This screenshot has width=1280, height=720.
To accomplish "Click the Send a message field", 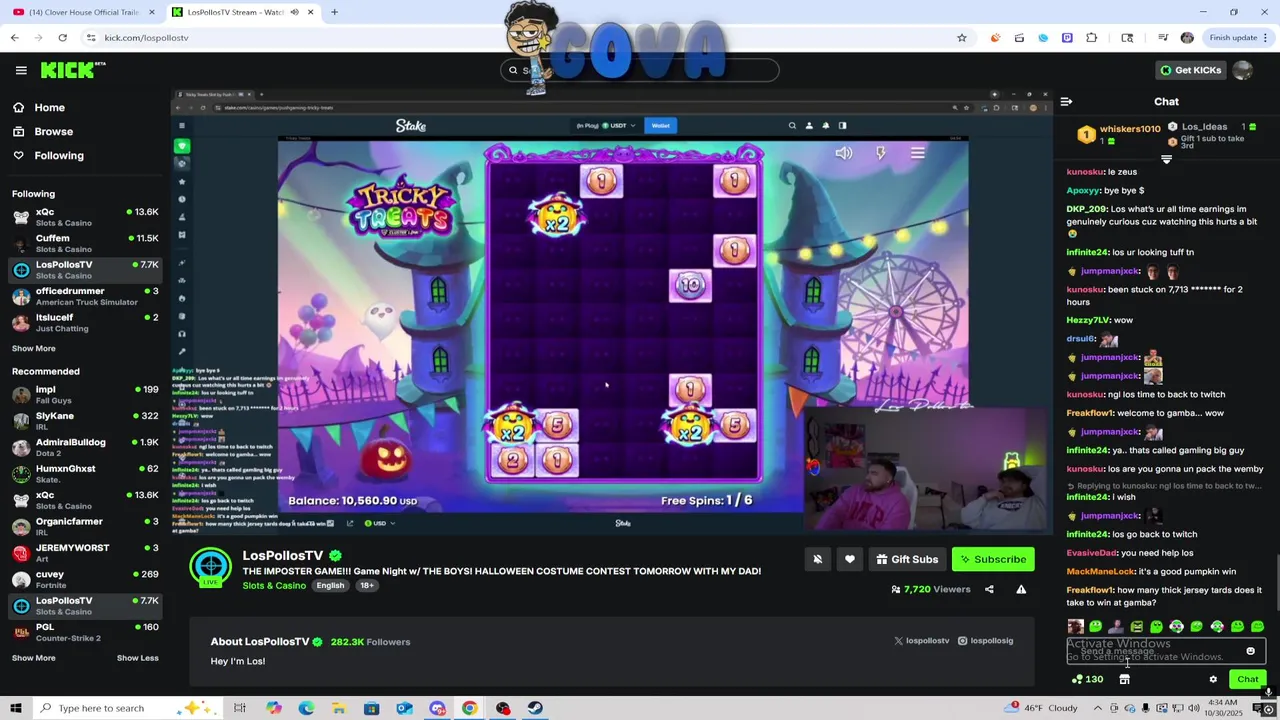I will 1155,651.
